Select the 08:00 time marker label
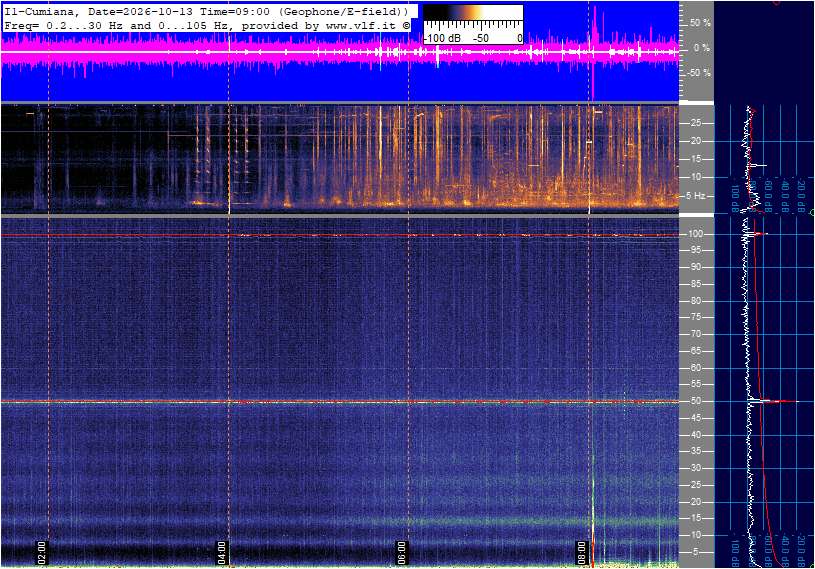Screen dimensions: 815x569 581,552
